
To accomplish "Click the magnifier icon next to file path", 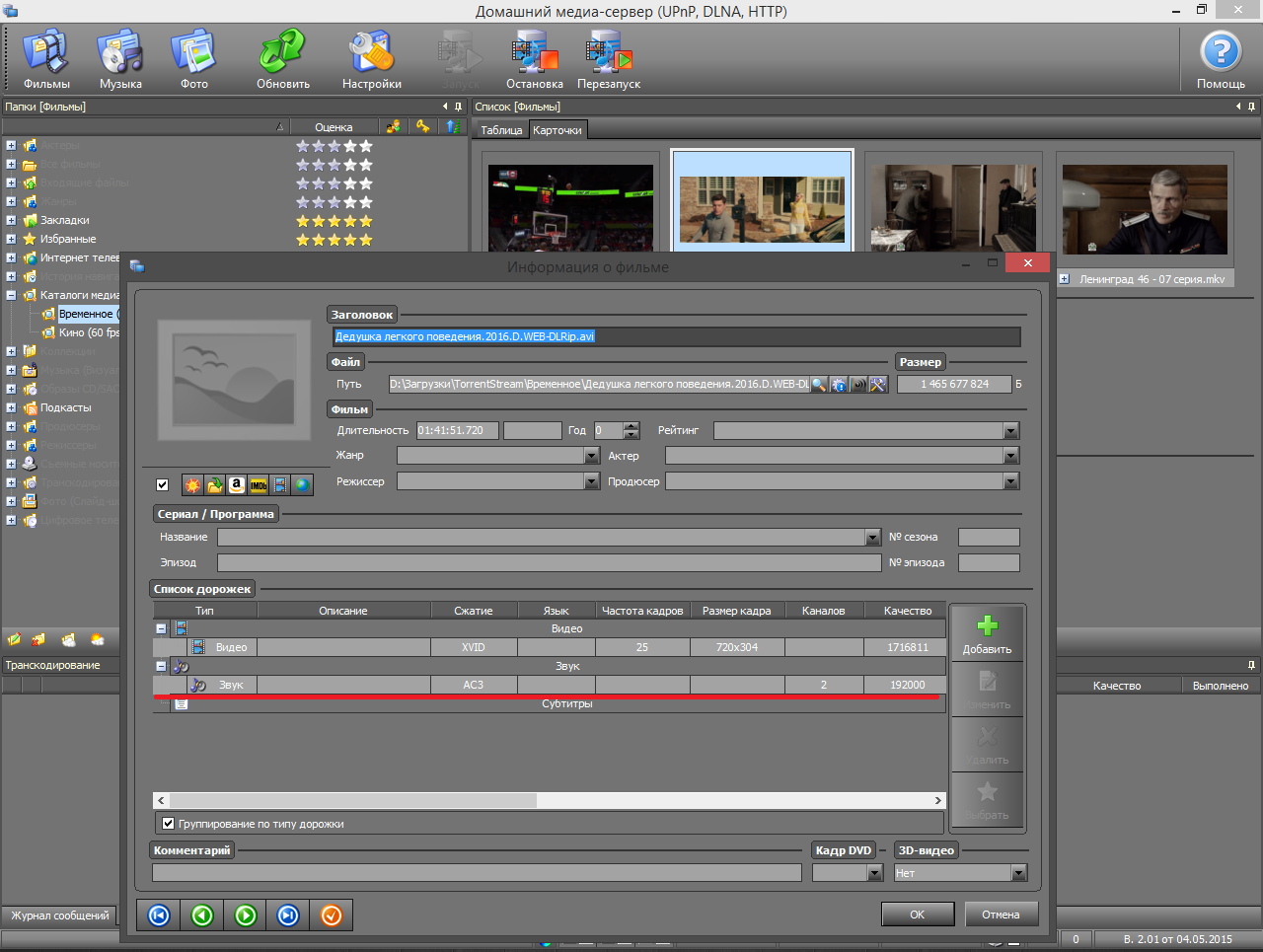I will [819, 385].
